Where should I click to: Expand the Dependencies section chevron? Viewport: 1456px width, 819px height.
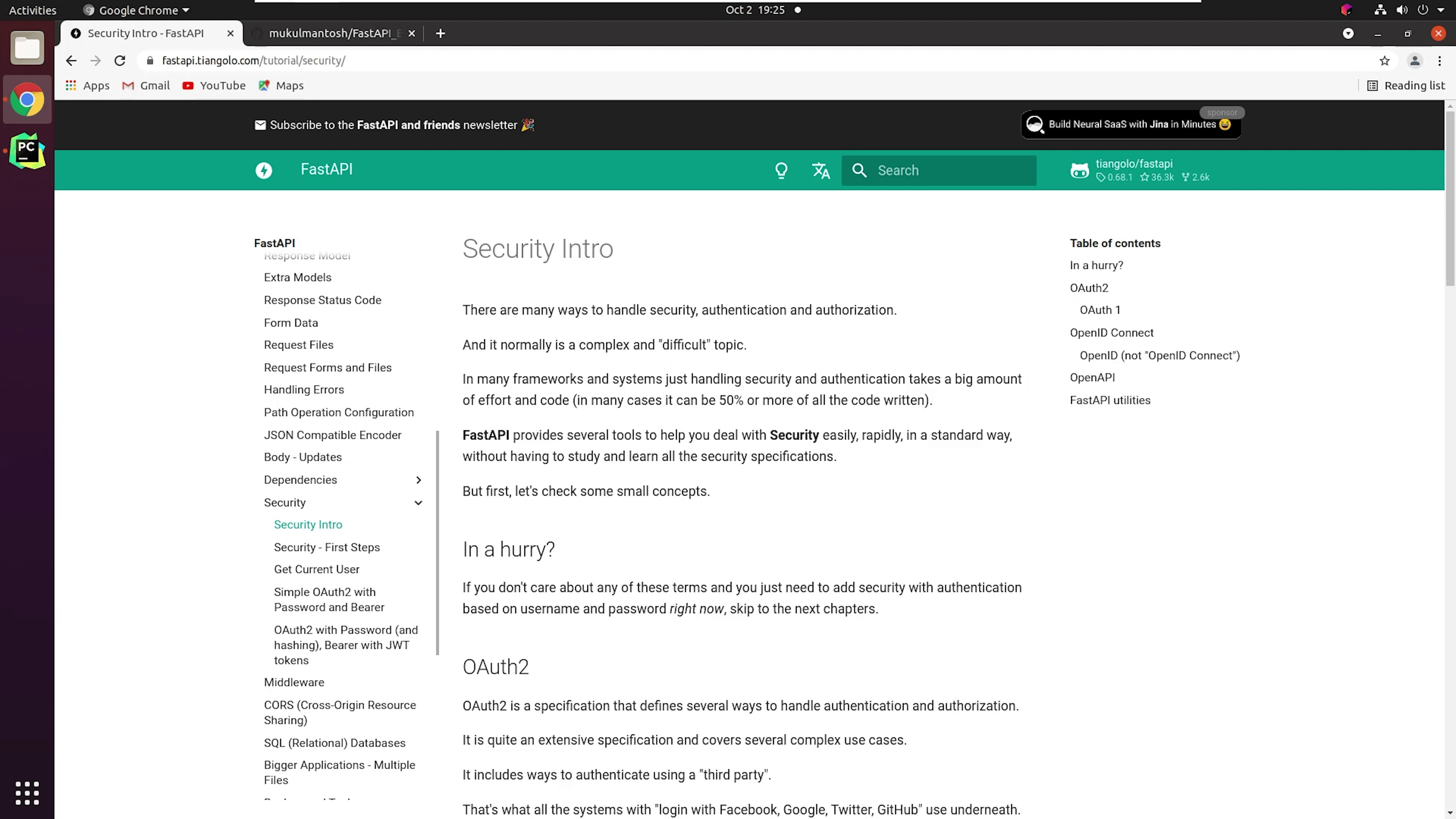[418, 480]
